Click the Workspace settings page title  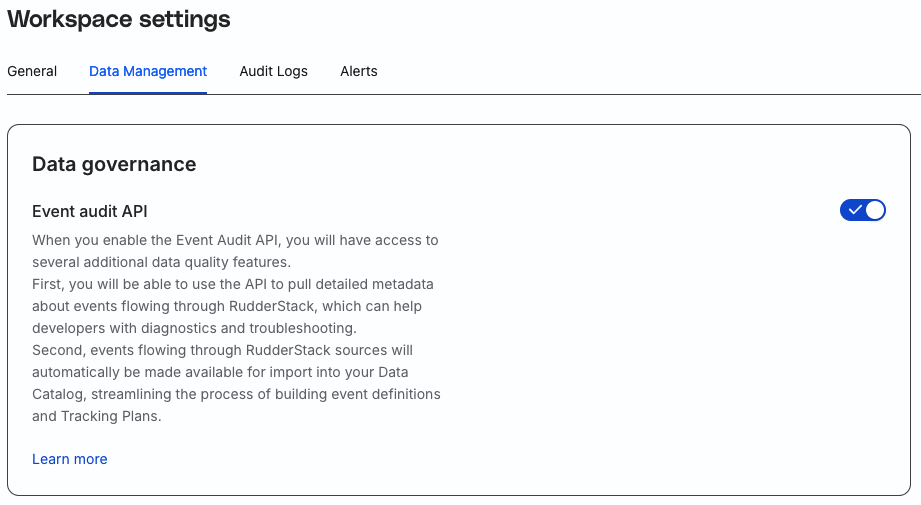pos(119,19)
